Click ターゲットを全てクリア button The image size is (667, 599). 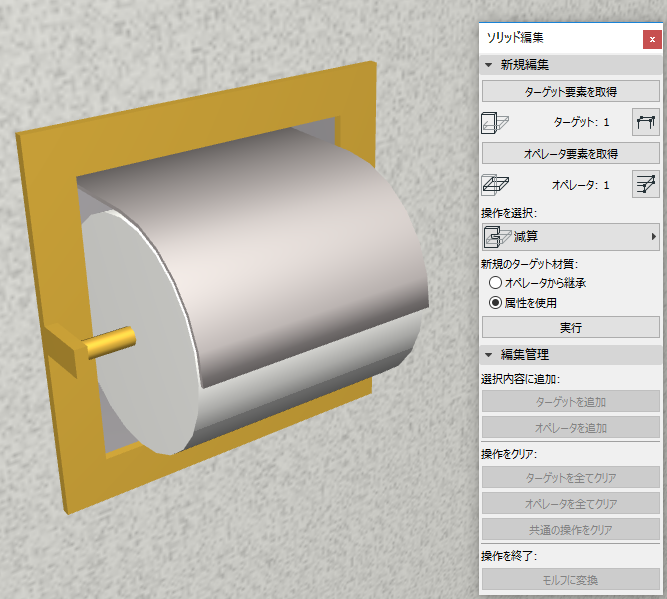pos(570,477)
